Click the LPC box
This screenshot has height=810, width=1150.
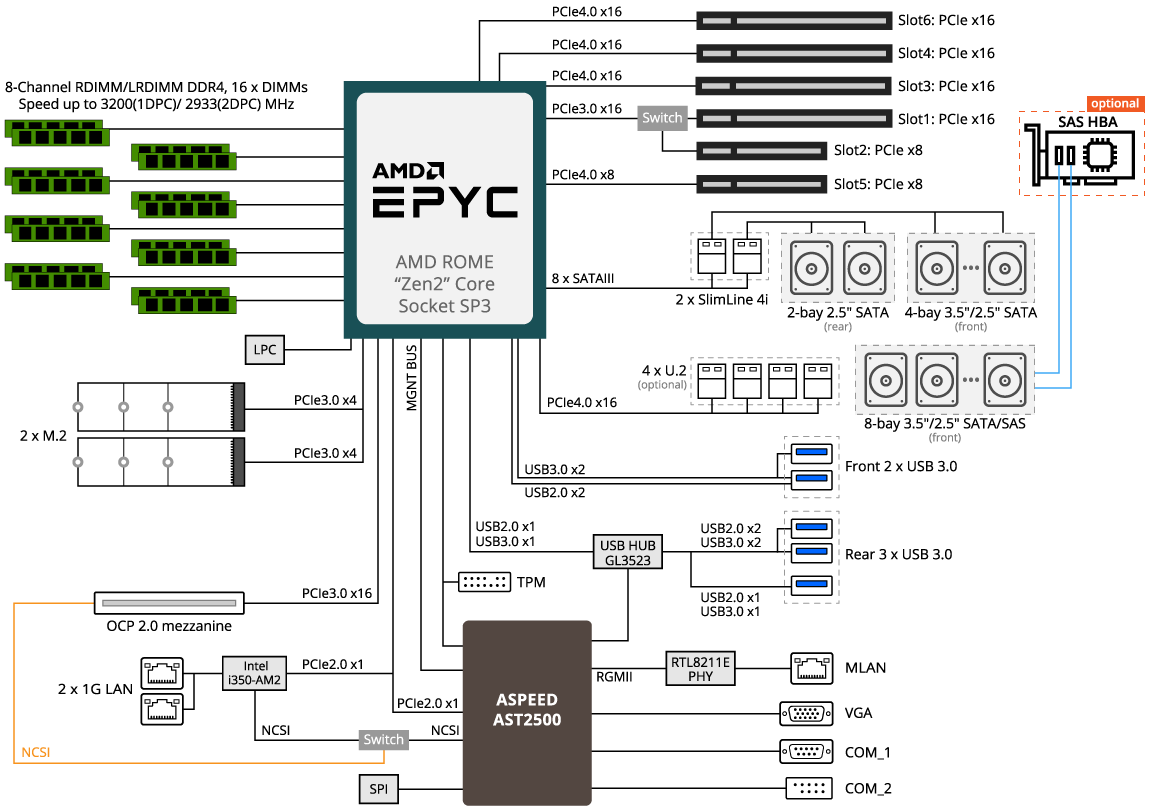click(265, 350)
